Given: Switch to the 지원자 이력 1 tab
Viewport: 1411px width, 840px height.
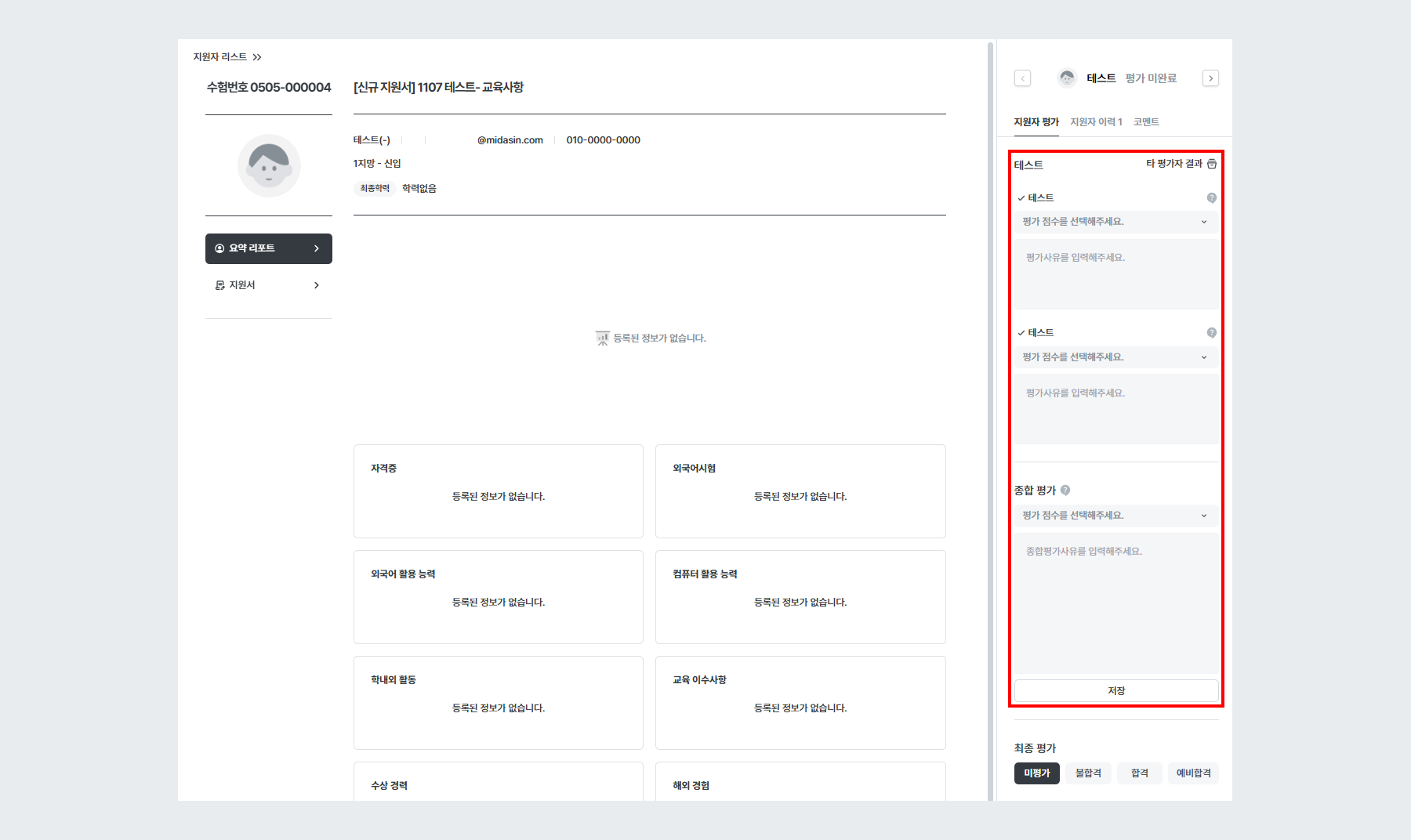Looking at the screenshot, I should tap(1096, 122).
